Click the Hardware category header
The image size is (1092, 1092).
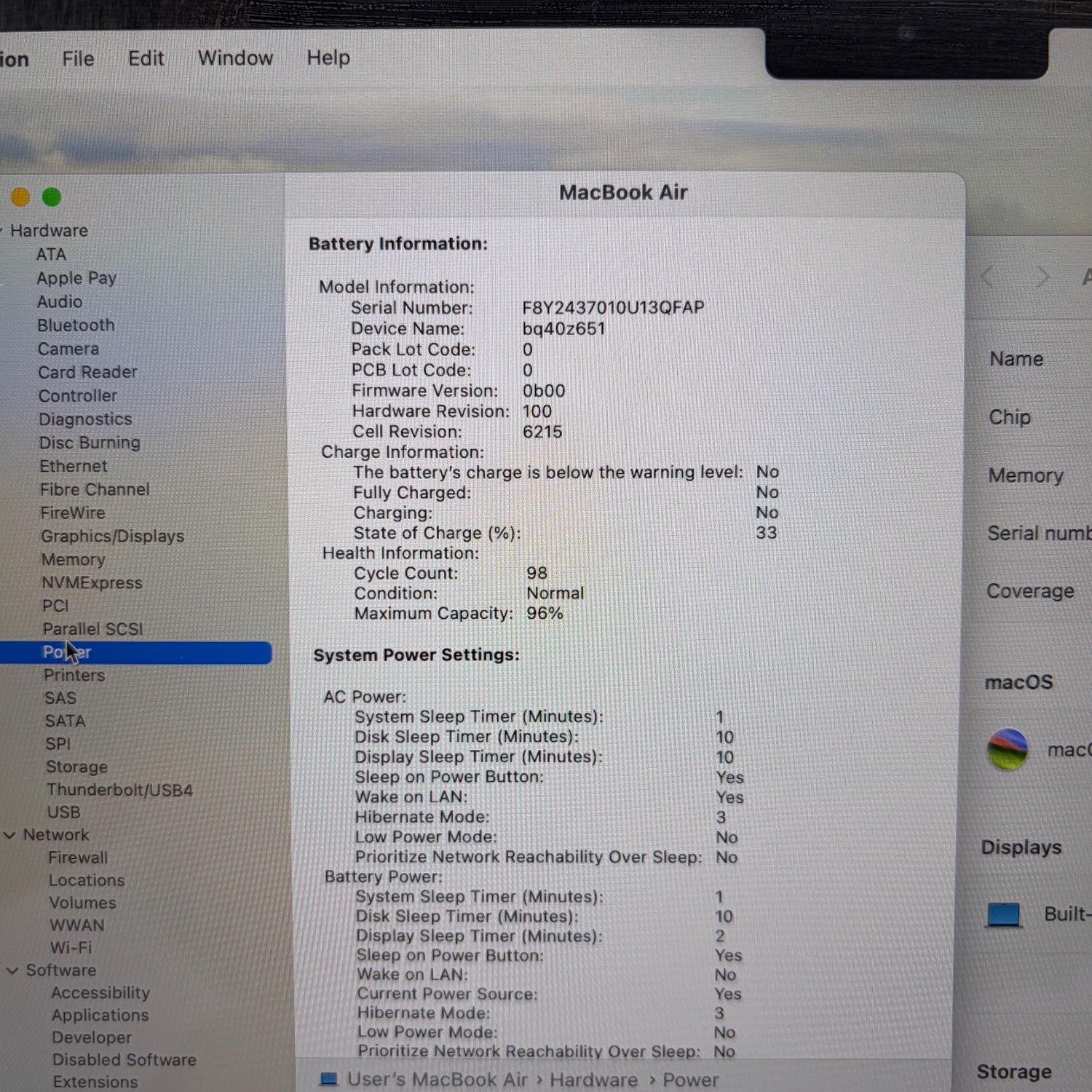(49, 231)
